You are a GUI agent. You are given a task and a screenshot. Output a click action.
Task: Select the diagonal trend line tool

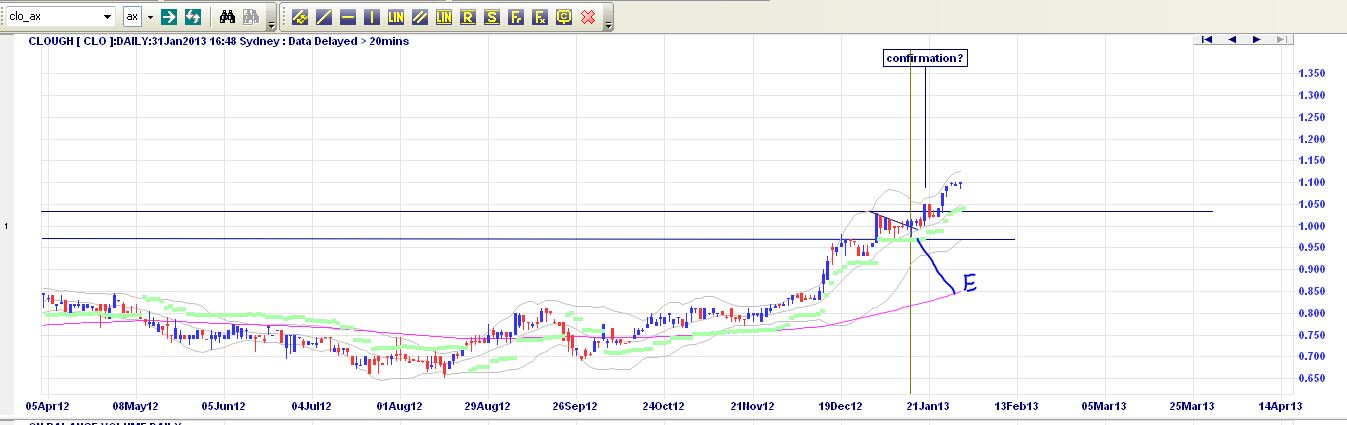(x=324, y=17)
